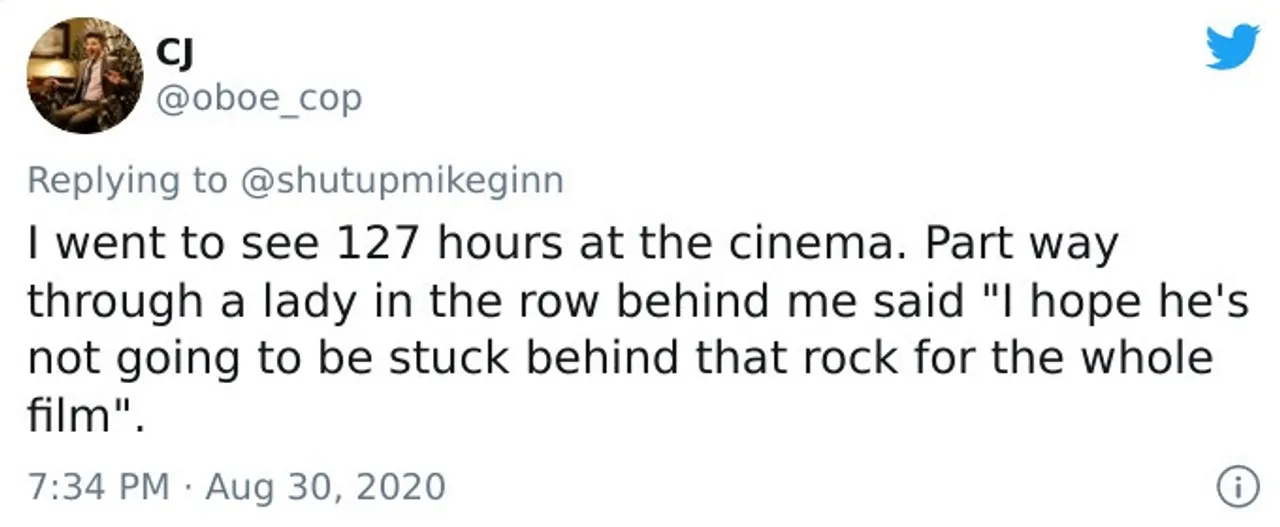Click the word "whole" in the tweet
Screen dimensions: 1280x527
tap(1149, 359)
